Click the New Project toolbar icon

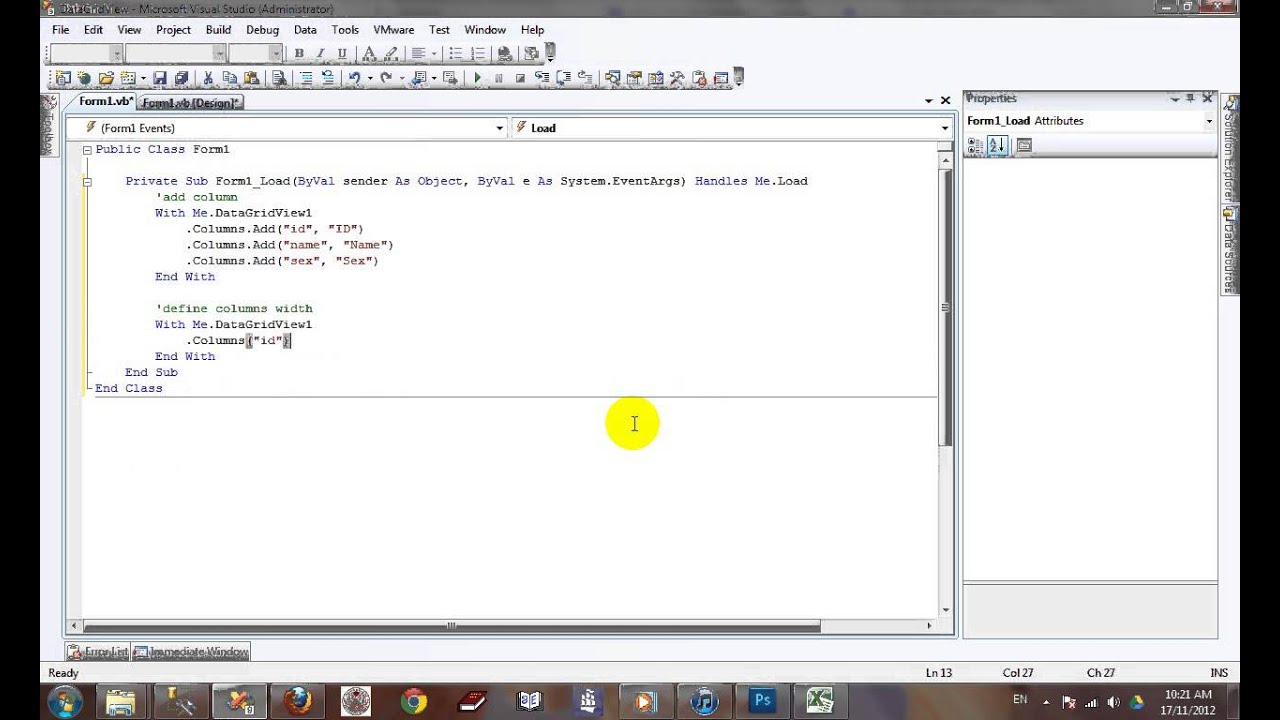pyautogui.click(x=62, y=78)
